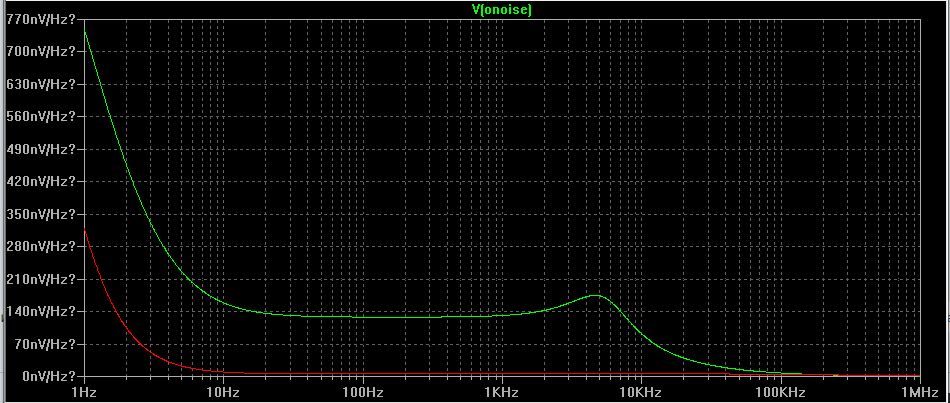The image size is (950, 403).
Task: Select the 630nV/Hz½ y-axis tick label
Action: (x=39, y=84)
